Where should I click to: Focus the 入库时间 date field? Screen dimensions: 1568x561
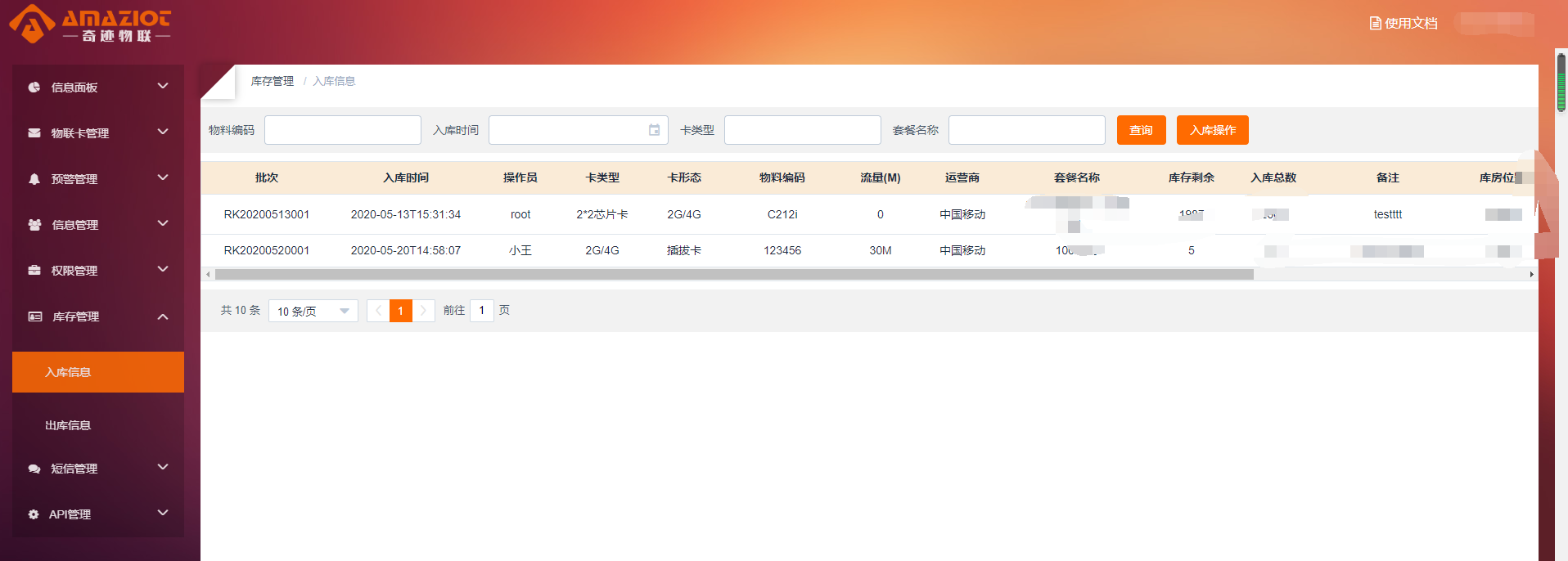(x=578, y=130)
